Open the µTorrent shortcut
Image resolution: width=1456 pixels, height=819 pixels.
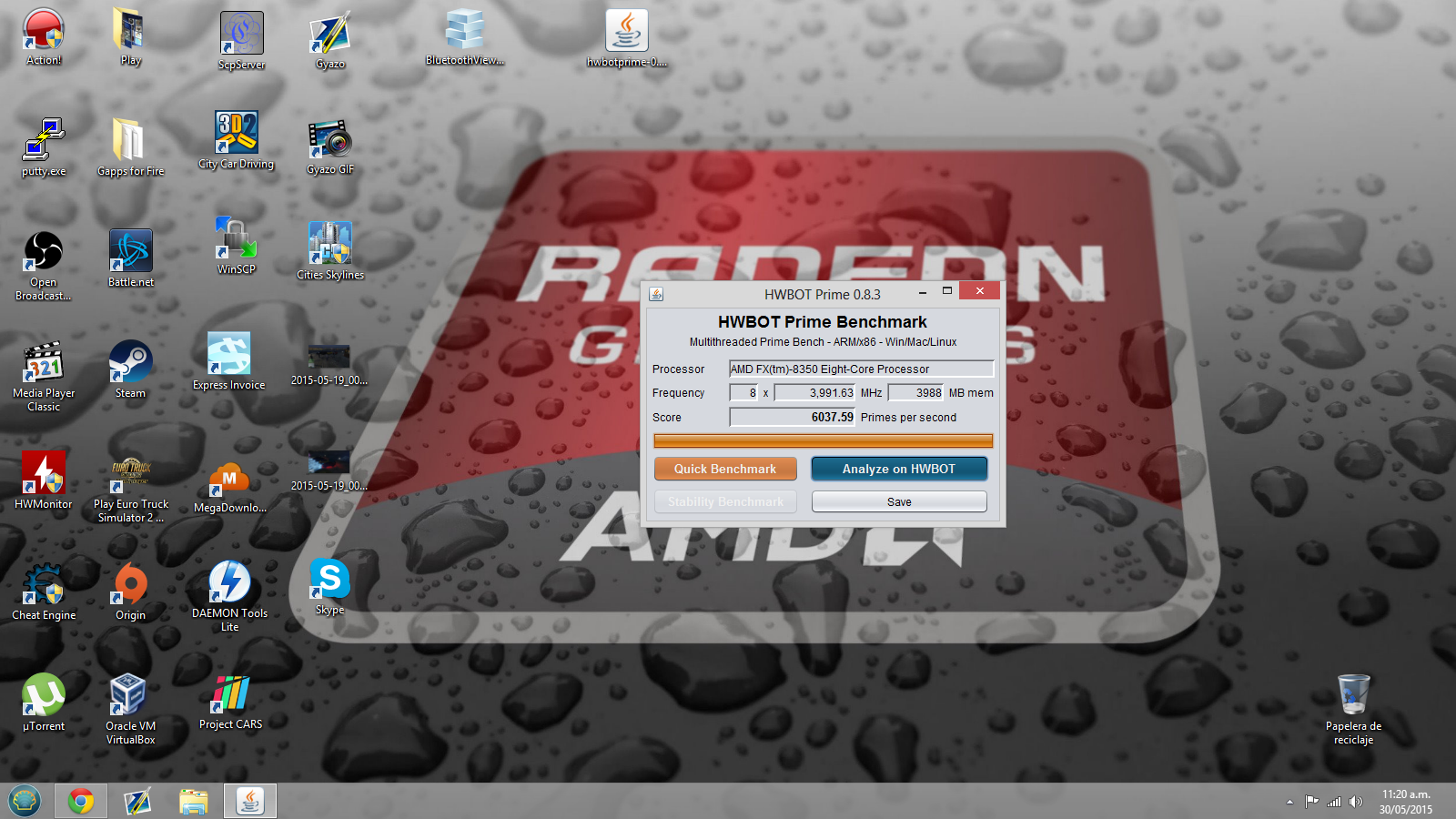[x=43, y=703]
